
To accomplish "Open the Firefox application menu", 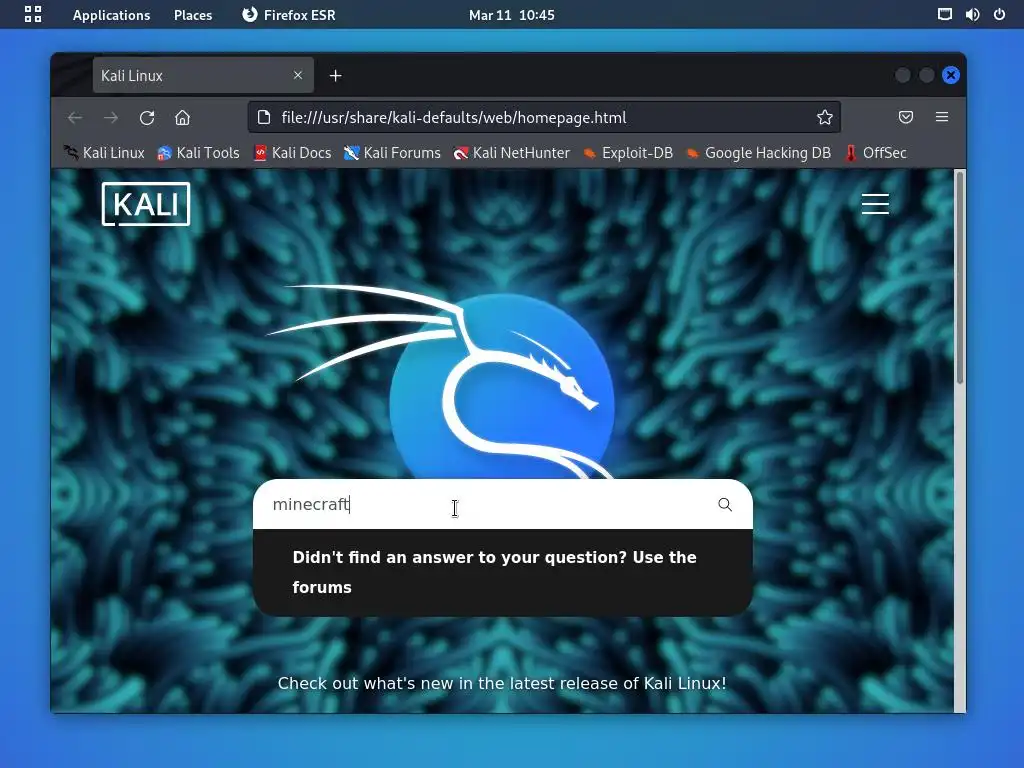I will [942, 118].
